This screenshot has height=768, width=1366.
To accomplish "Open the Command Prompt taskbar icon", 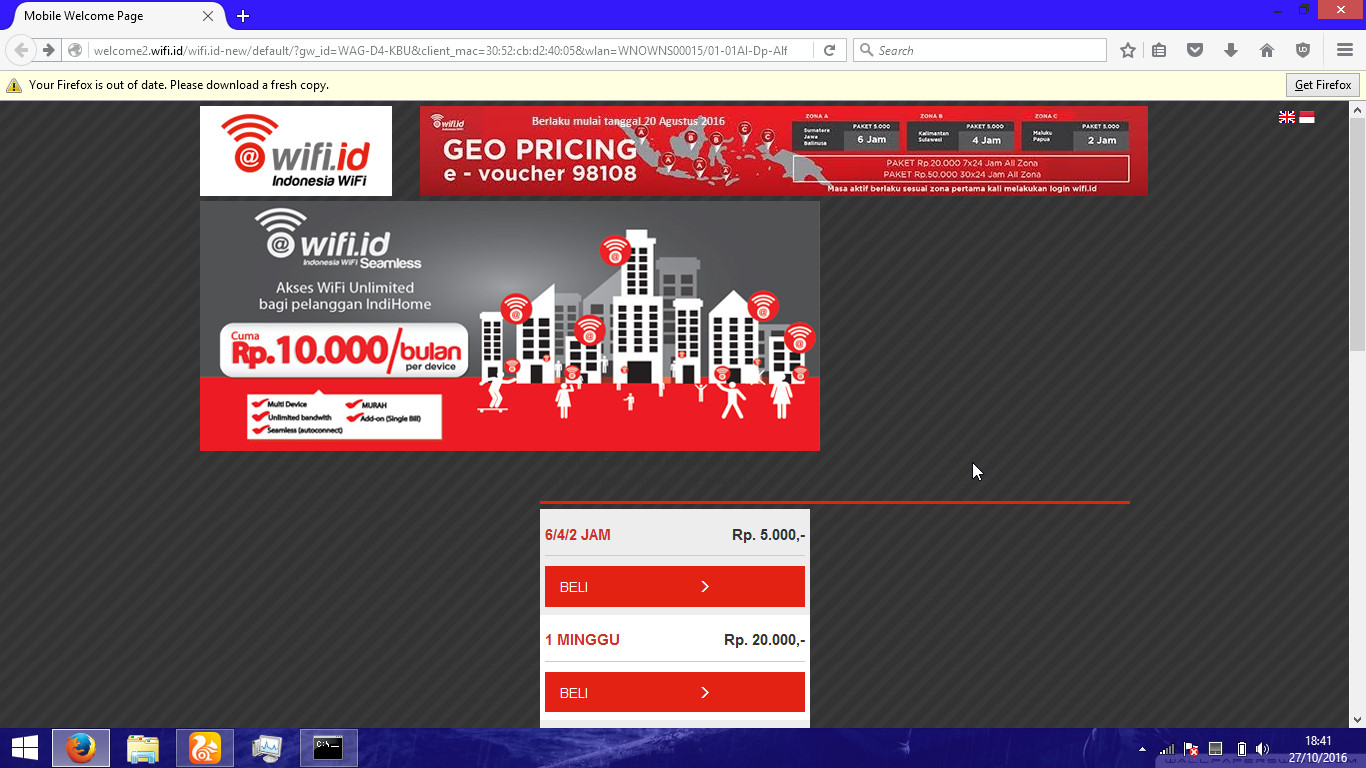I will pyautogui.click(x=329, y=748).
